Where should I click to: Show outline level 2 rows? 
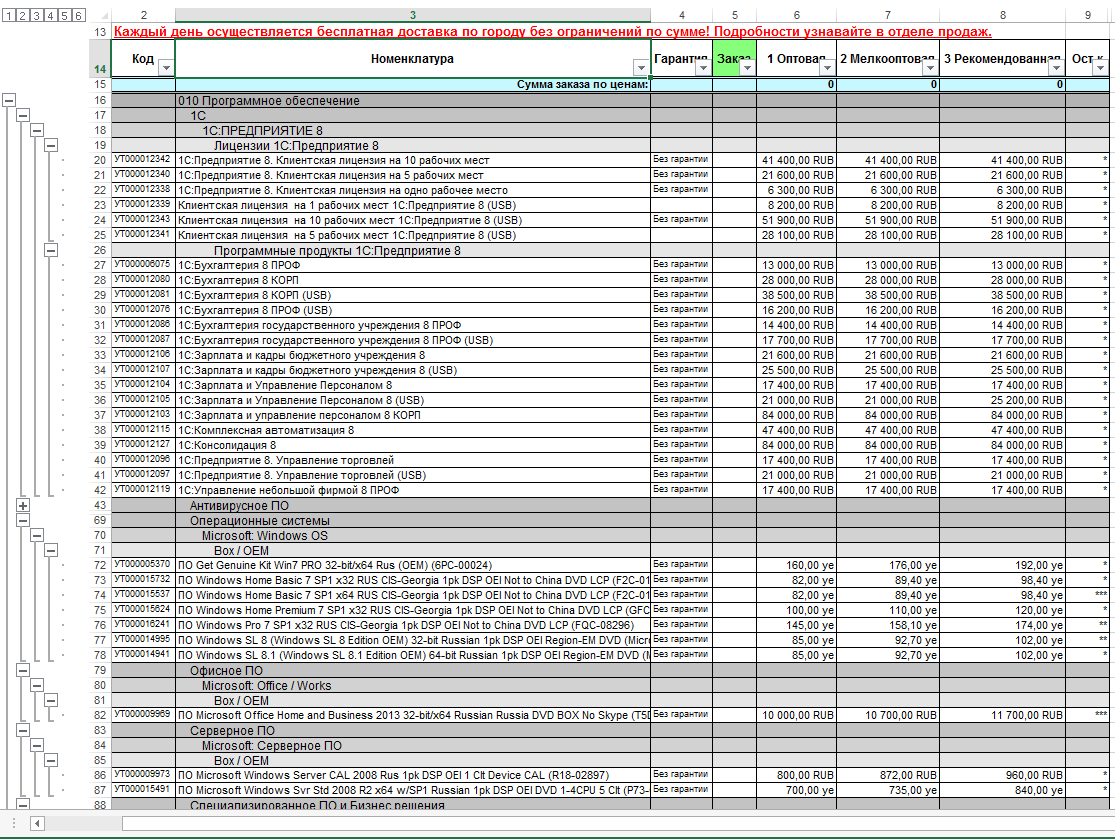point(23,16)
